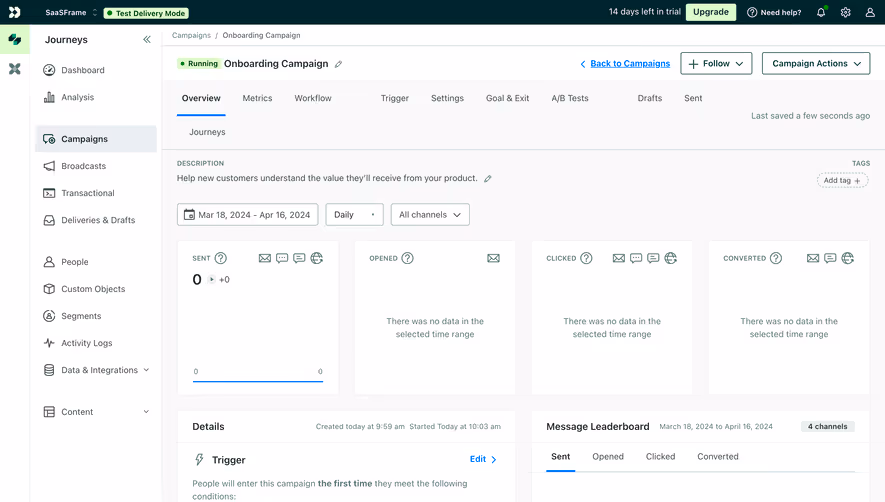Open Transactional in sidebar
This screenshot has width=885, height=502.
(96, 193)
